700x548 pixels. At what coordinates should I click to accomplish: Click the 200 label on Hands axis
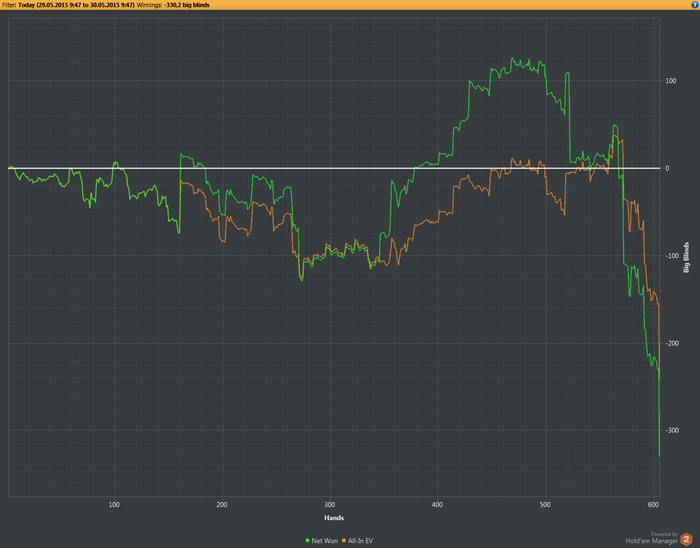pos(222,504)
